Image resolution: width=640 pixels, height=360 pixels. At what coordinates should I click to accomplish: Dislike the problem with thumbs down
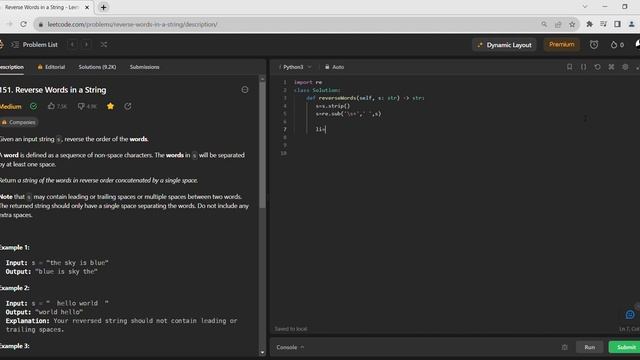click(87, 106)
